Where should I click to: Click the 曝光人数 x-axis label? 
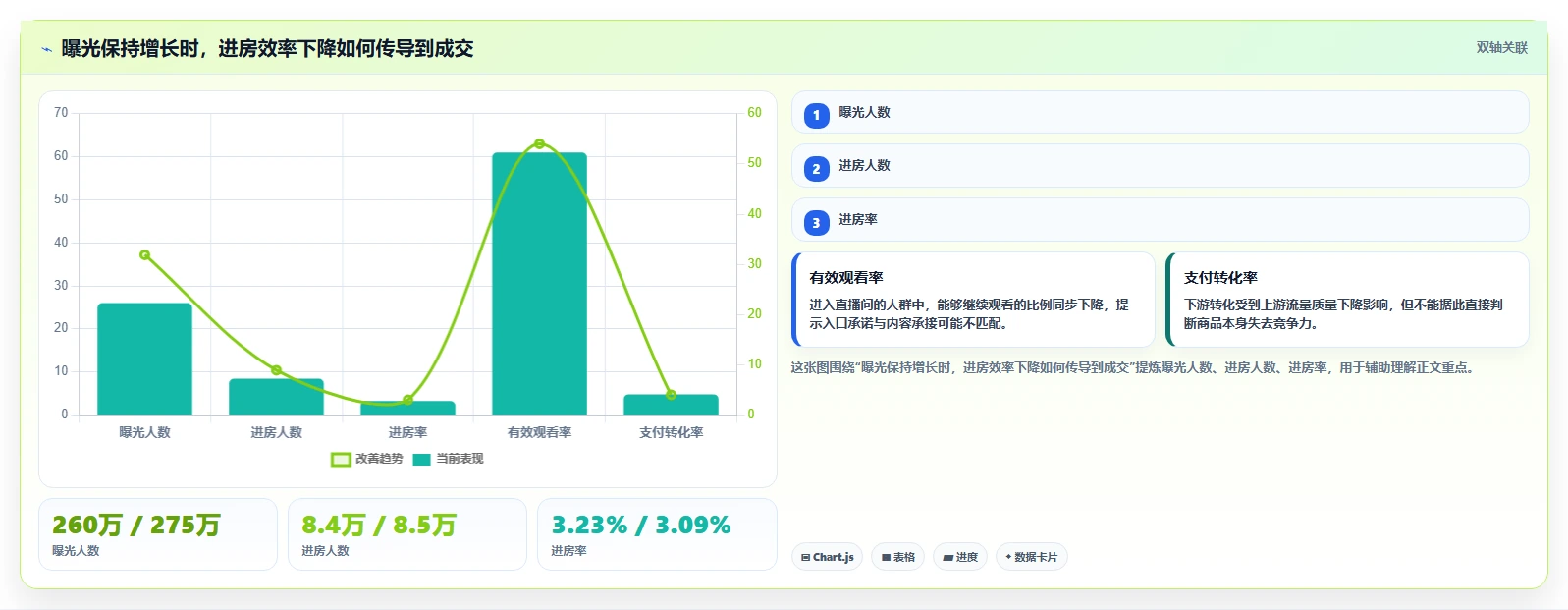pos(144,432)
